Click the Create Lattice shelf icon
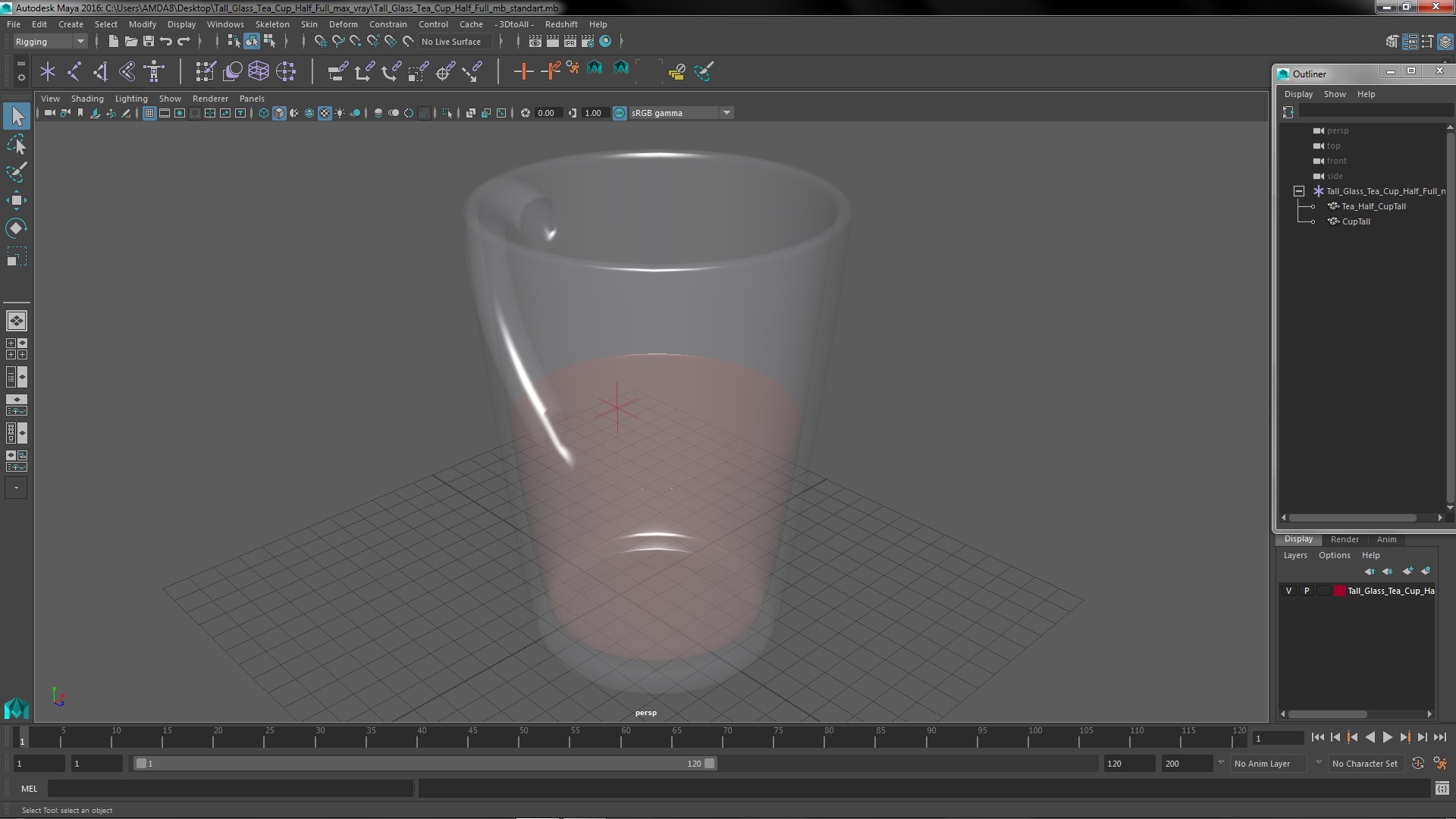This screenshot has width=1456, height=819. pos(259,72)
